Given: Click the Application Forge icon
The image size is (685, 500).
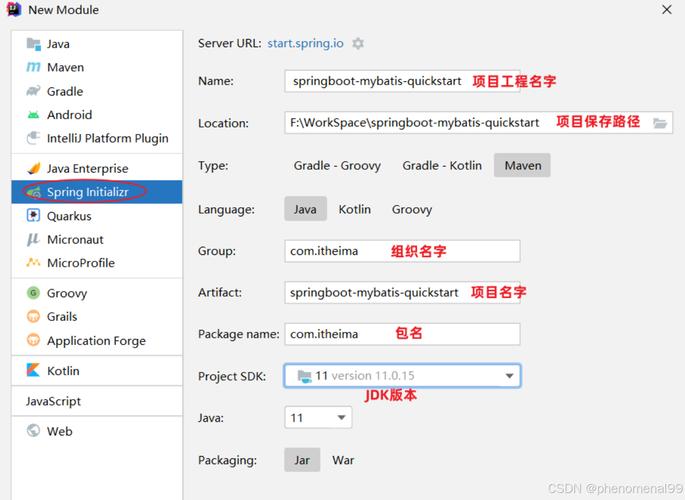Looking at the screenshot, I should tap(34, 340).
